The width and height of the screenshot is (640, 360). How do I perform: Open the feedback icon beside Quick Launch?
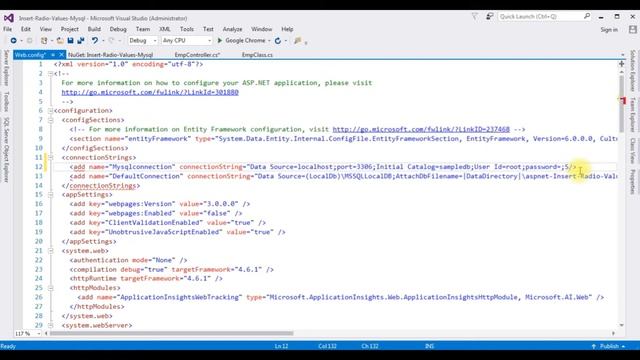click(x=489, y=16)
